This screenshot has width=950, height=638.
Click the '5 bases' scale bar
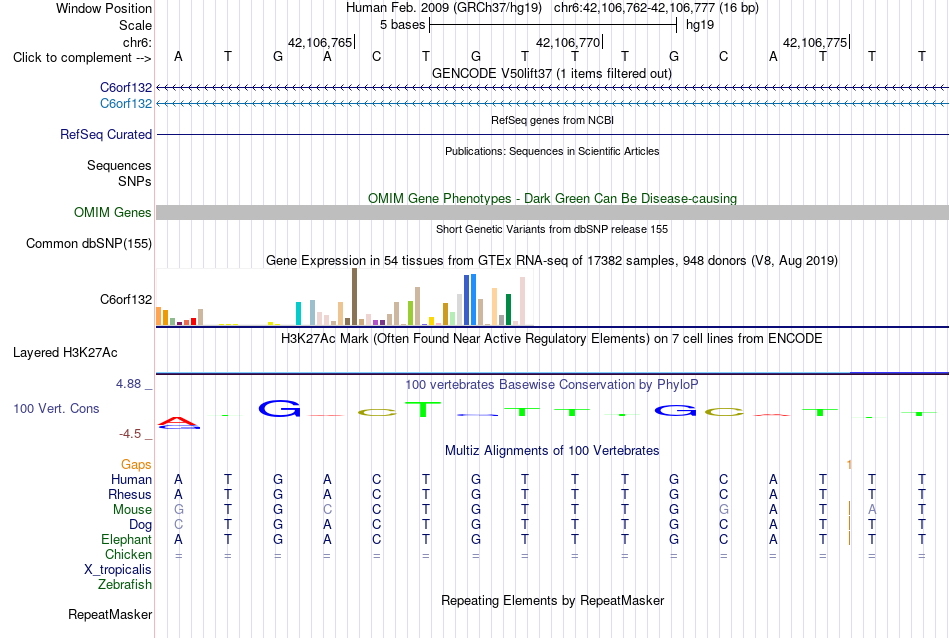(x=553, y=25)
